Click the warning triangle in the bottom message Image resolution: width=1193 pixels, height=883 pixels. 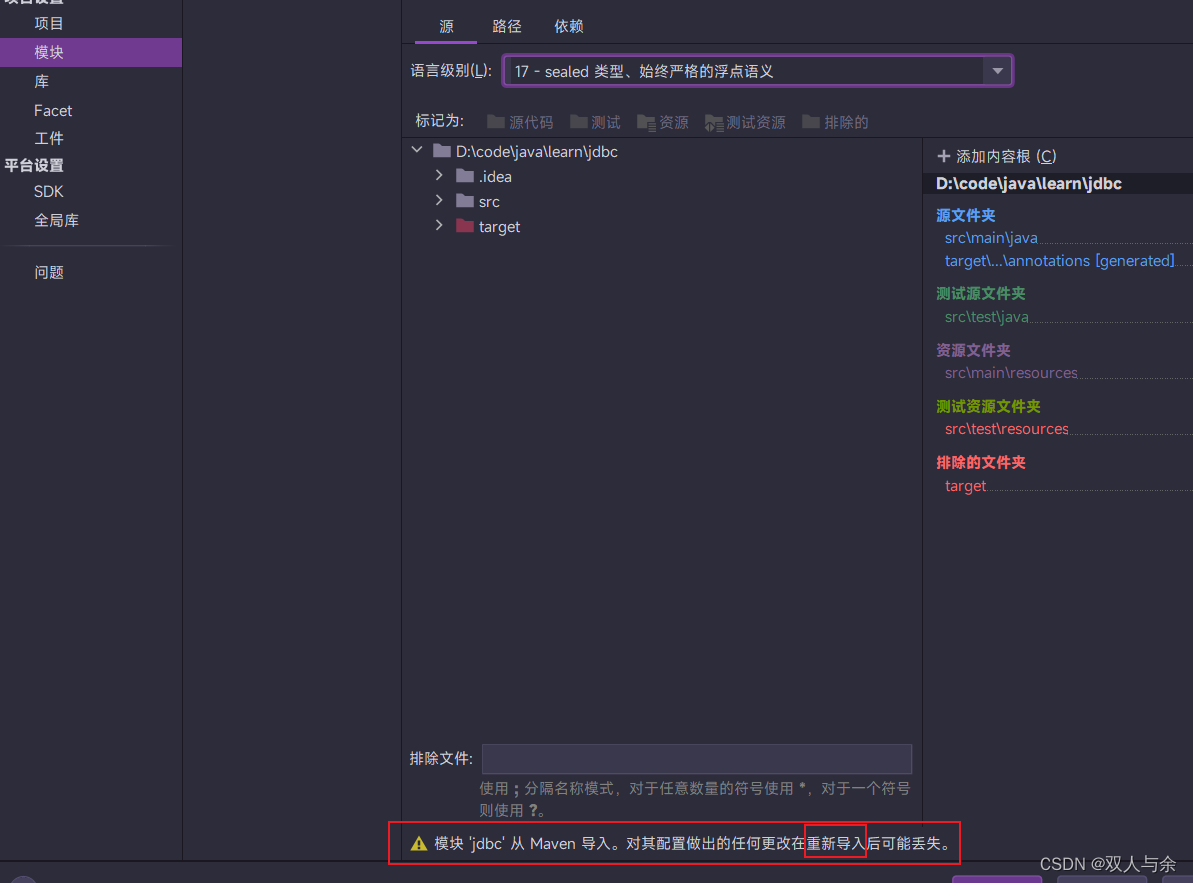tap(418, 843)
